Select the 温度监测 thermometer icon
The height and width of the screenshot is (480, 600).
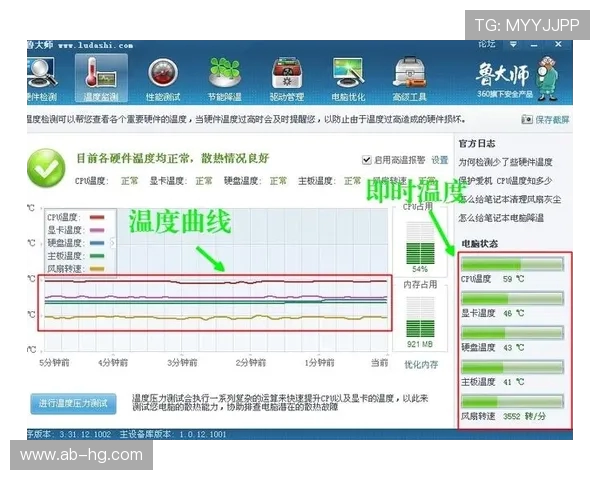click(x=99, y=76)
